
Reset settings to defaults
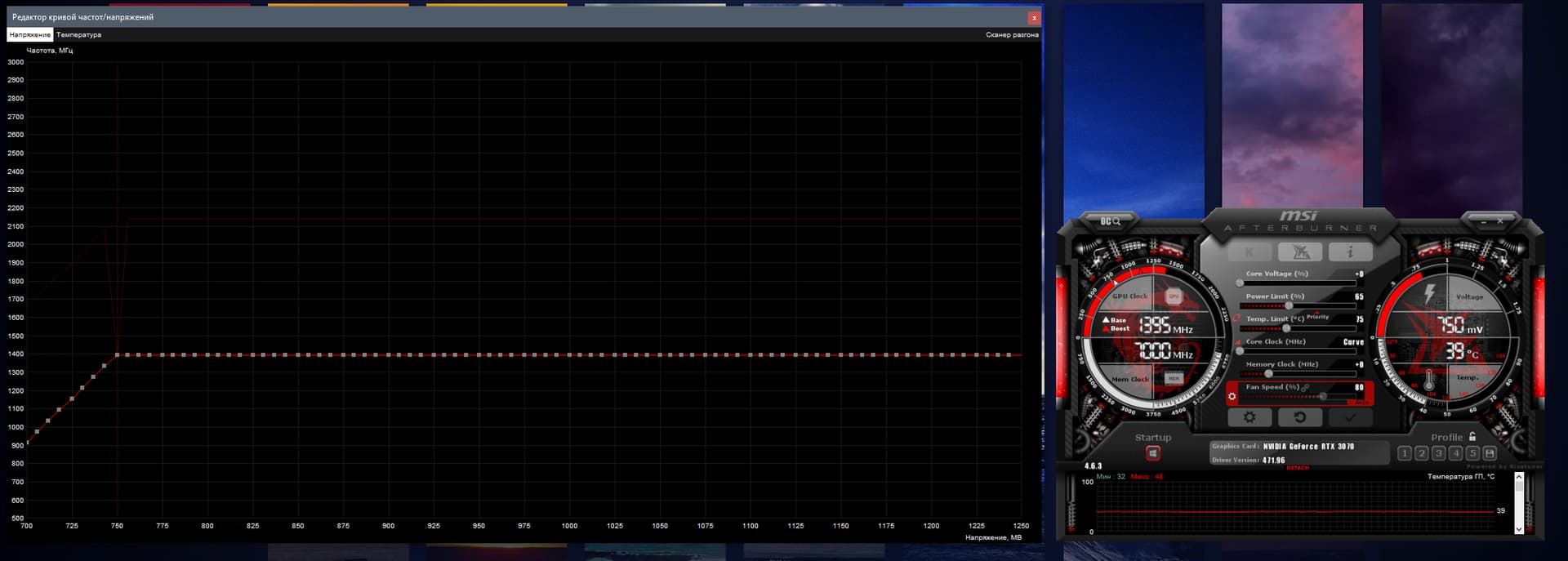[x=1299, y=417]
